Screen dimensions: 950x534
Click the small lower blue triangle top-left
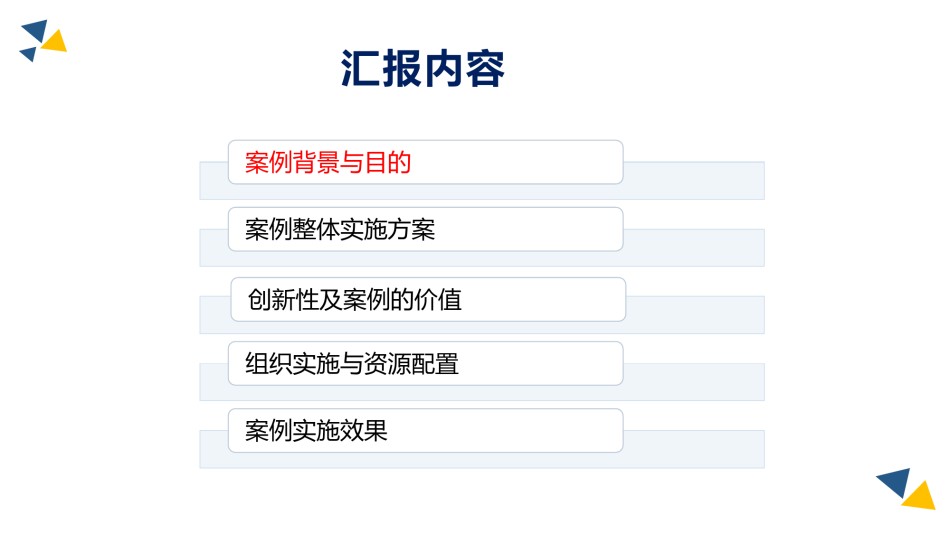pyautogui.click(x=28, y=54)
